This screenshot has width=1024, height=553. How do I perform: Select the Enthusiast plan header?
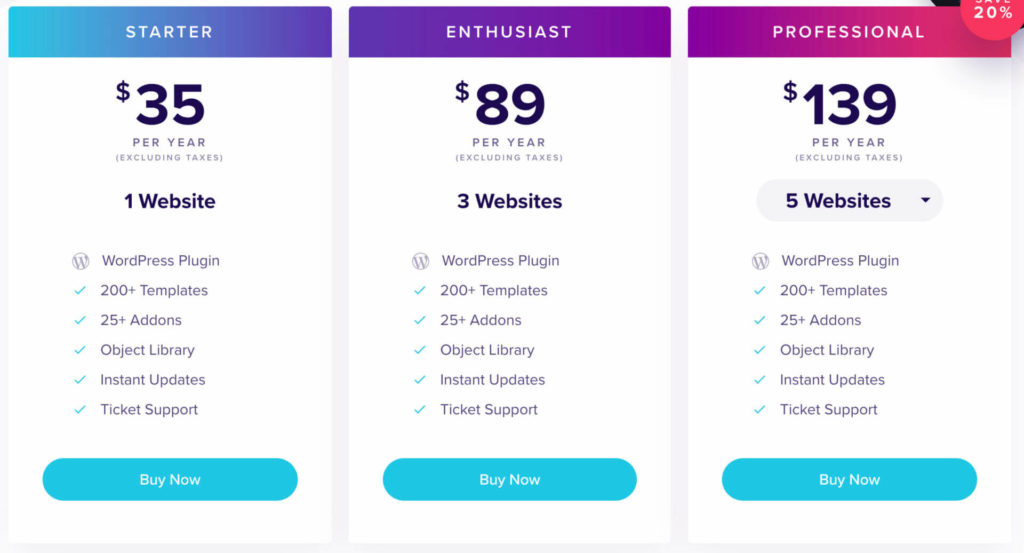[x=509, y=32]
